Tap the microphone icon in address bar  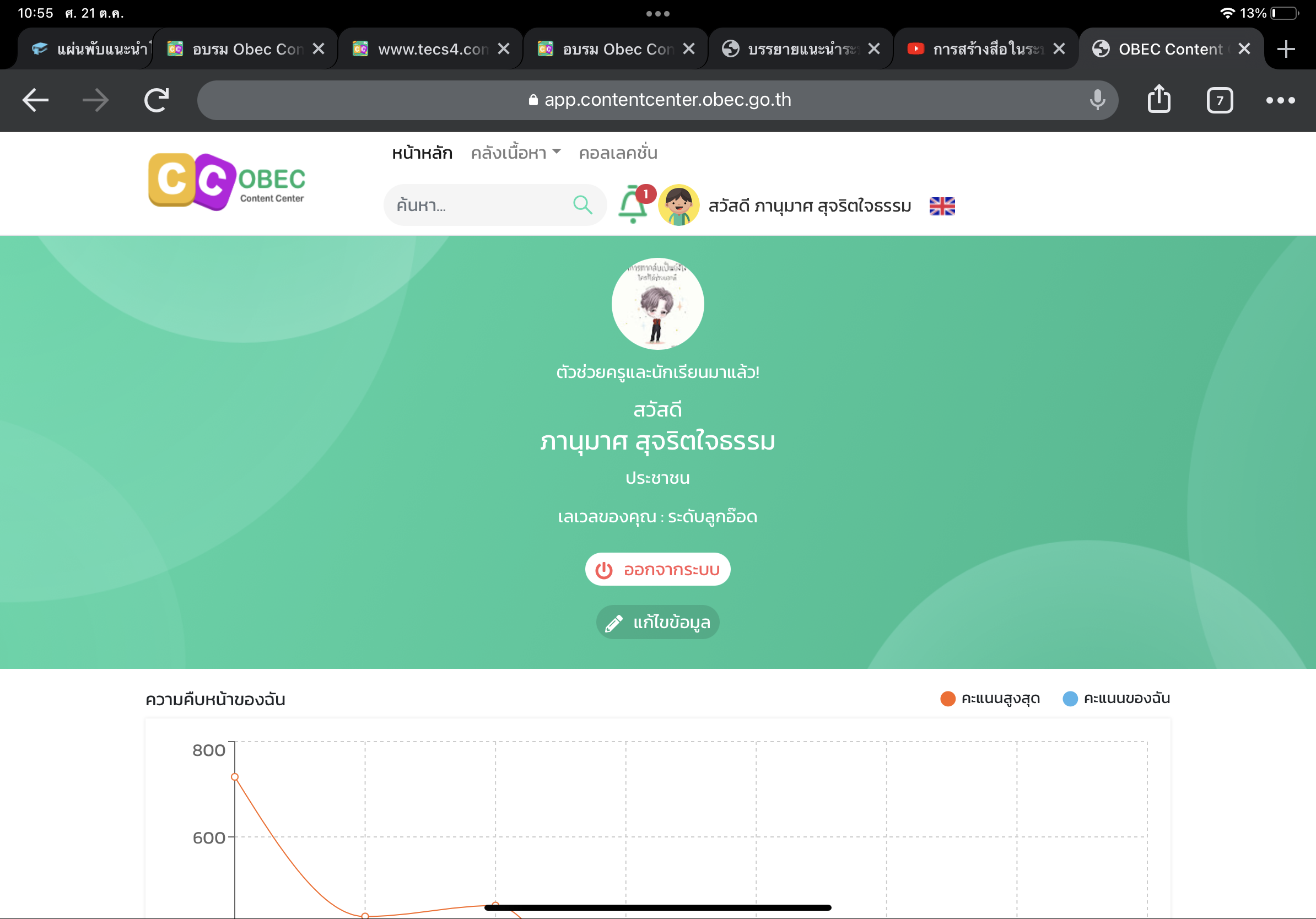1097,100
